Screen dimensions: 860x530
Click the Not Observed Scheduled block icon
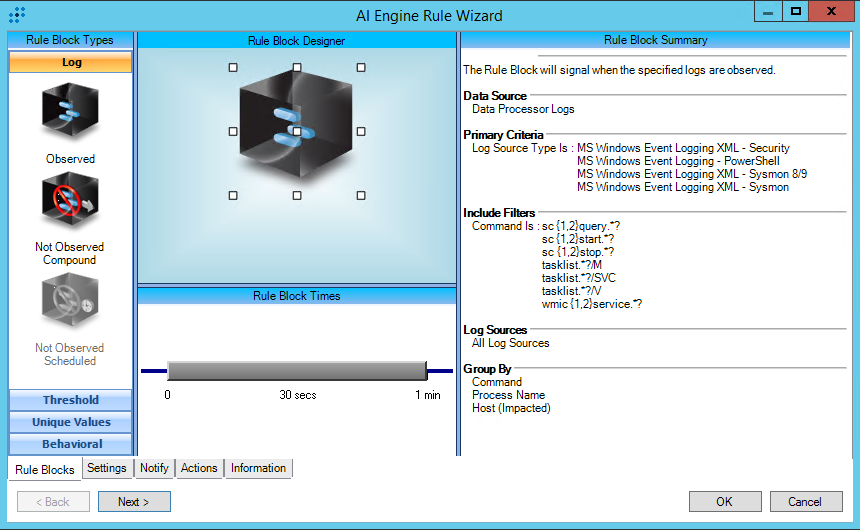click(70, 303)
